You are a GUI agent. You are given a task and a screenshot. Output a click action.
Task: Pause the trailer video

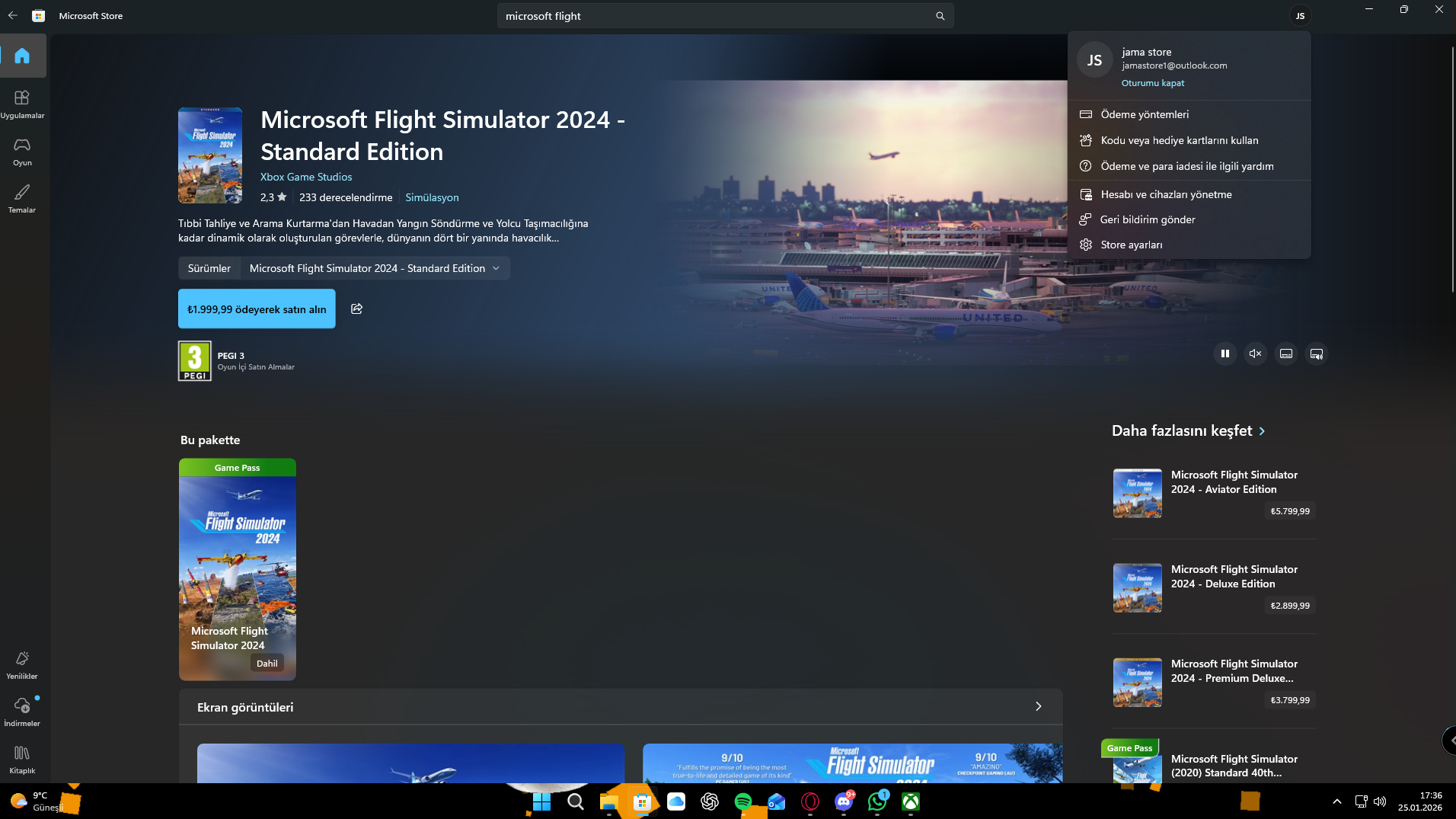click(x=1225, y=354)
